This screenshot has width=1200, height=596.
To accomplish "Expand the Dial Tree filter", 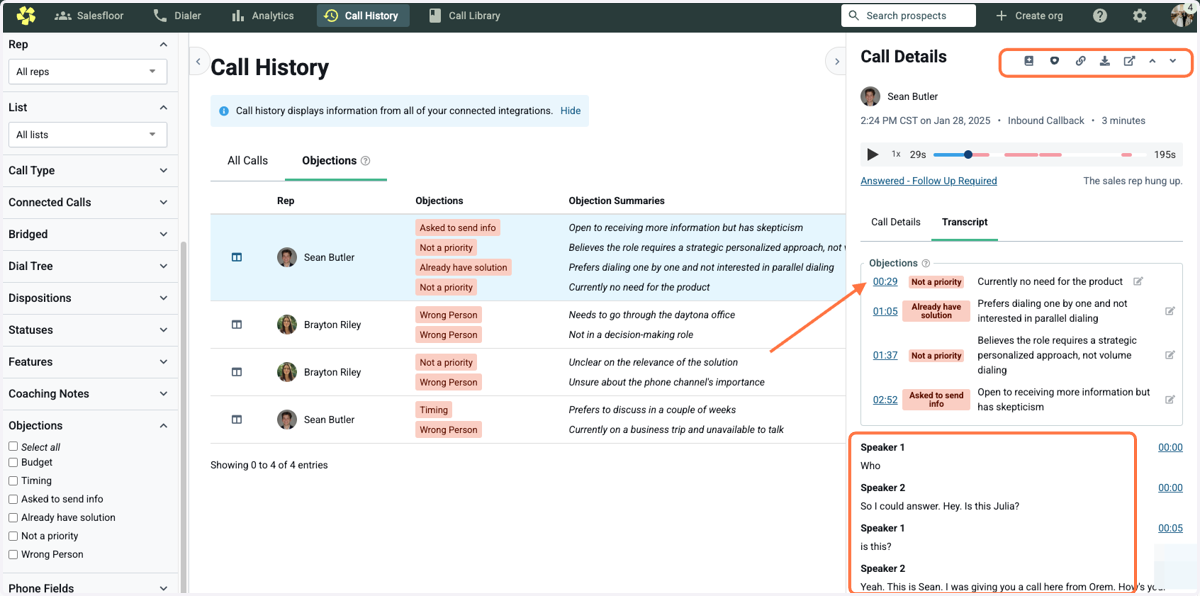I will [x=88, y=266].
